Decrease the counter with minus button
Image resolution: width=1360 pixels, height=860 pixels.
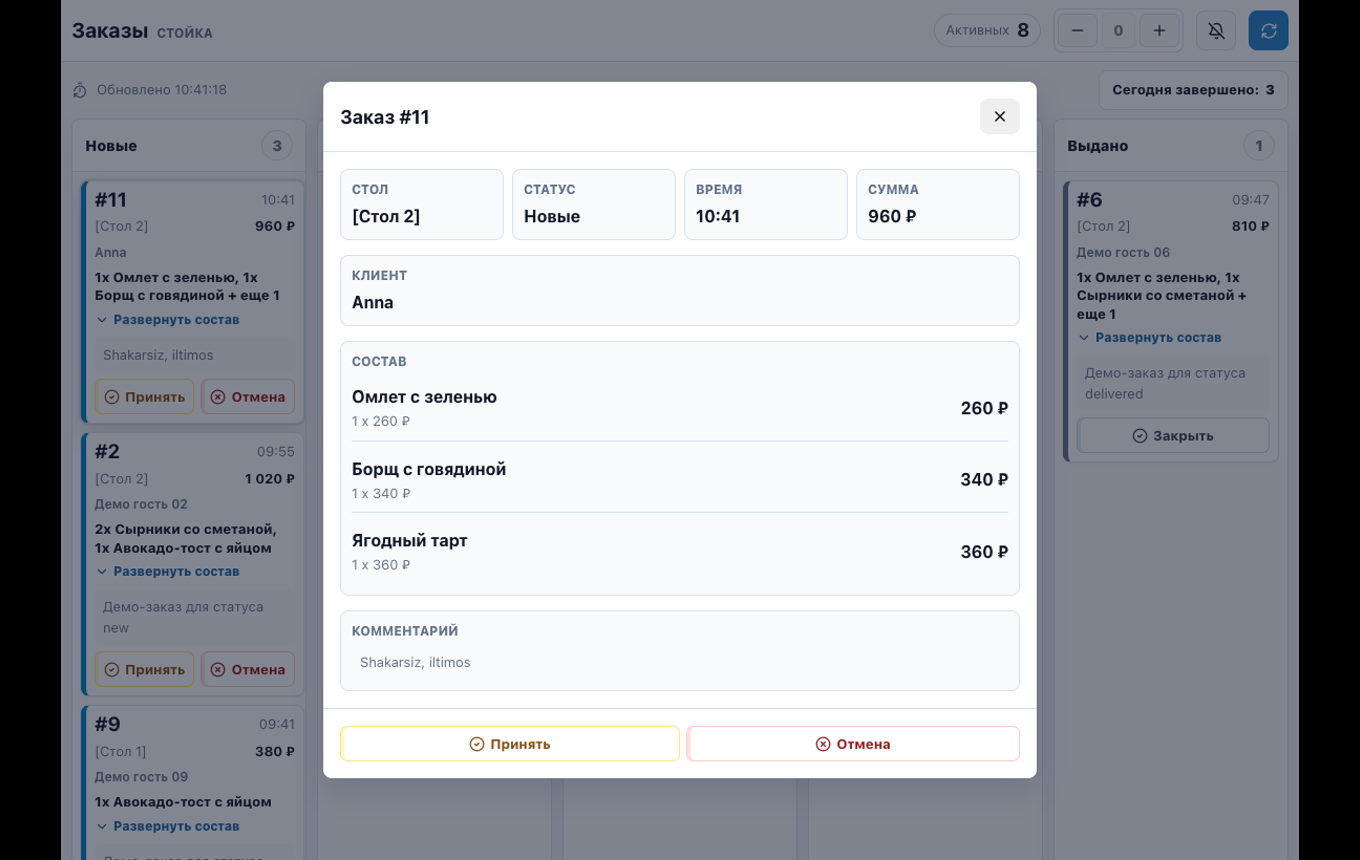coord(1077,31)
